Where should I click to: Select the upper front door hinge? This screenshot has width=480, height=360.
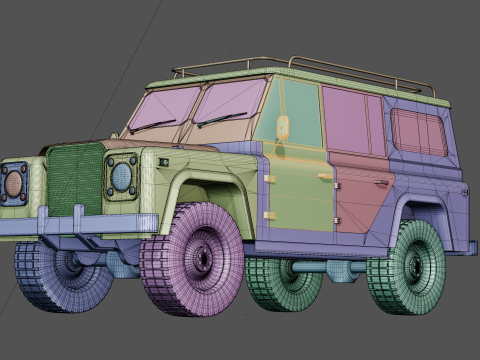click(270, 179)
